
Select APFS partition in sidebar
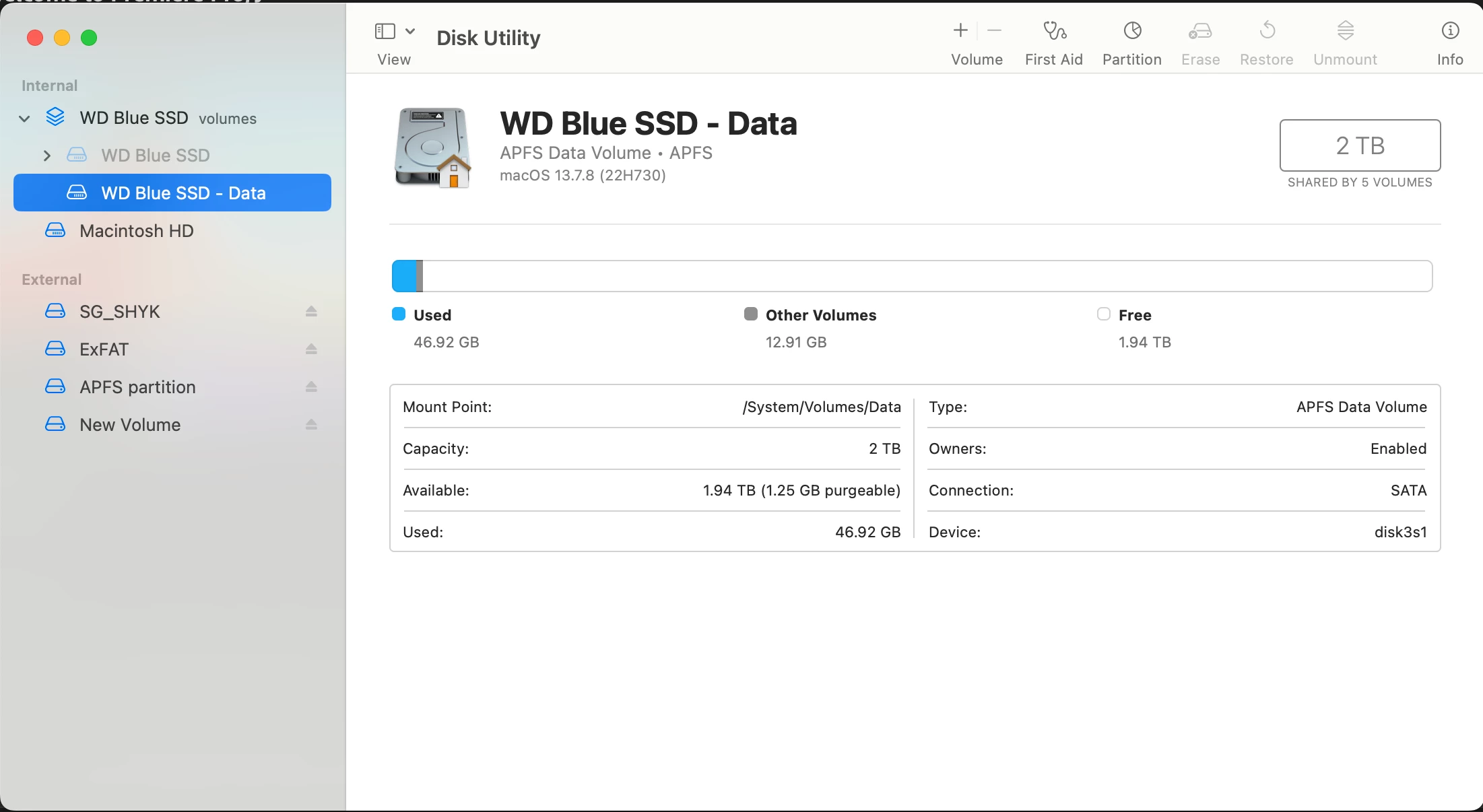click(137, 387)
